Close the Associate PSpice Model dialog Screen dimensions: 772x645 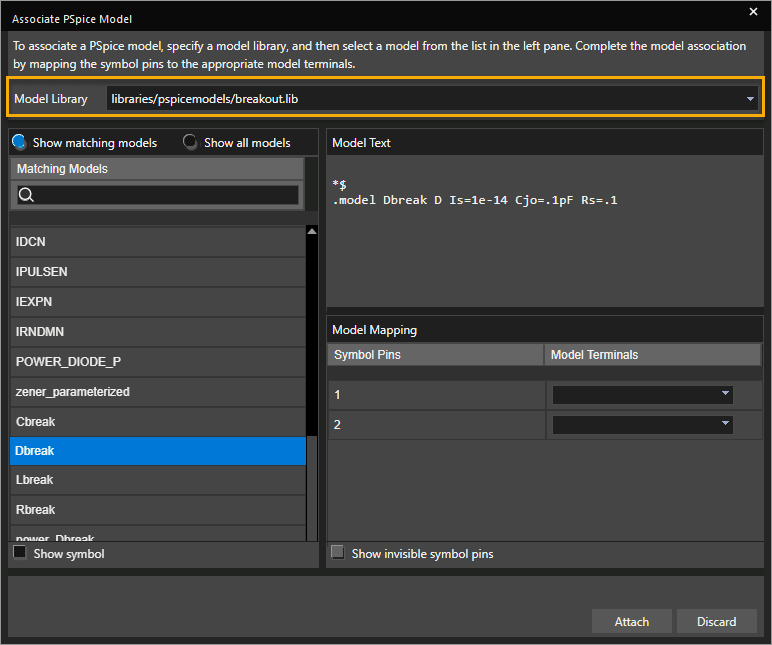coord(753,11)
